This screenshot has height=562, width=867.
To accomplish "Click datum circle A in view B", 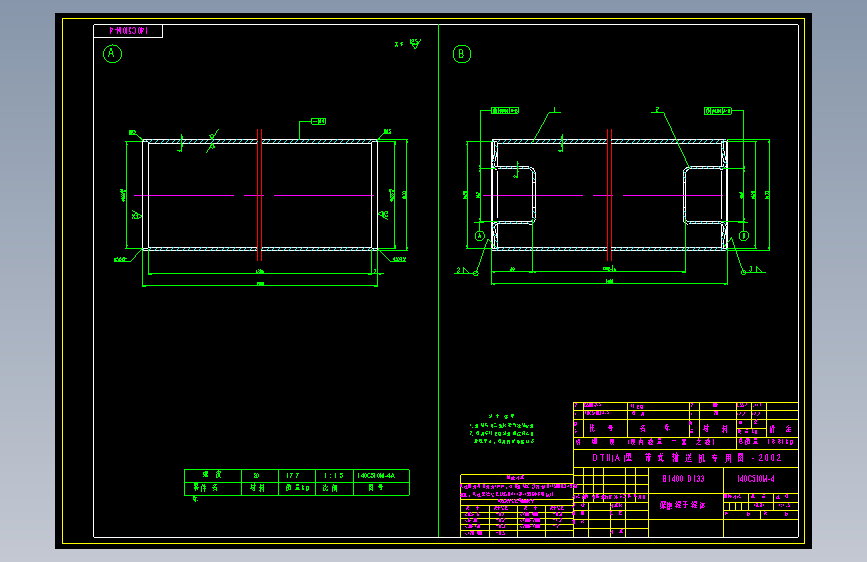I will [480, 236].
